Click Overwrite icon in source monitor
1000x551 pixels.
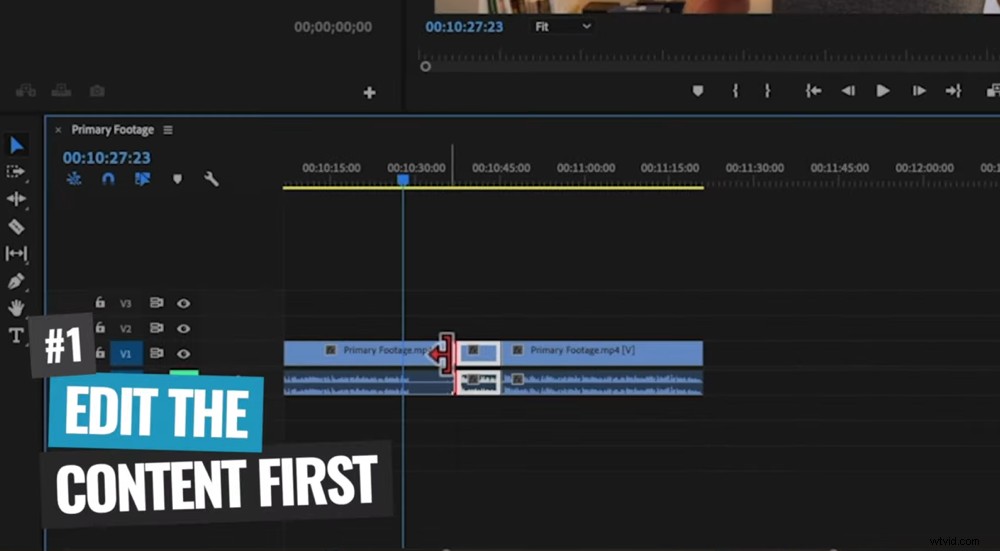point(61,91)
